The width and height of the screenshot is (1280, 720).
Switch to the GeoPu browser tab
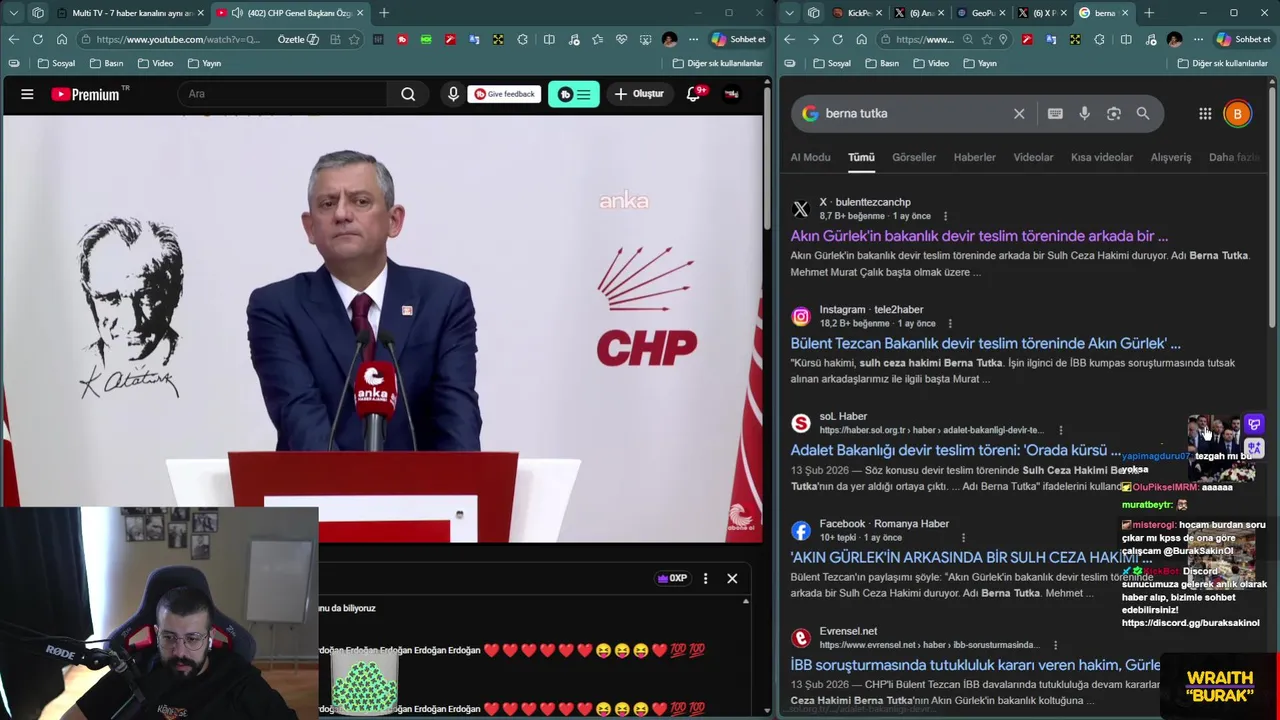point(982,13)
